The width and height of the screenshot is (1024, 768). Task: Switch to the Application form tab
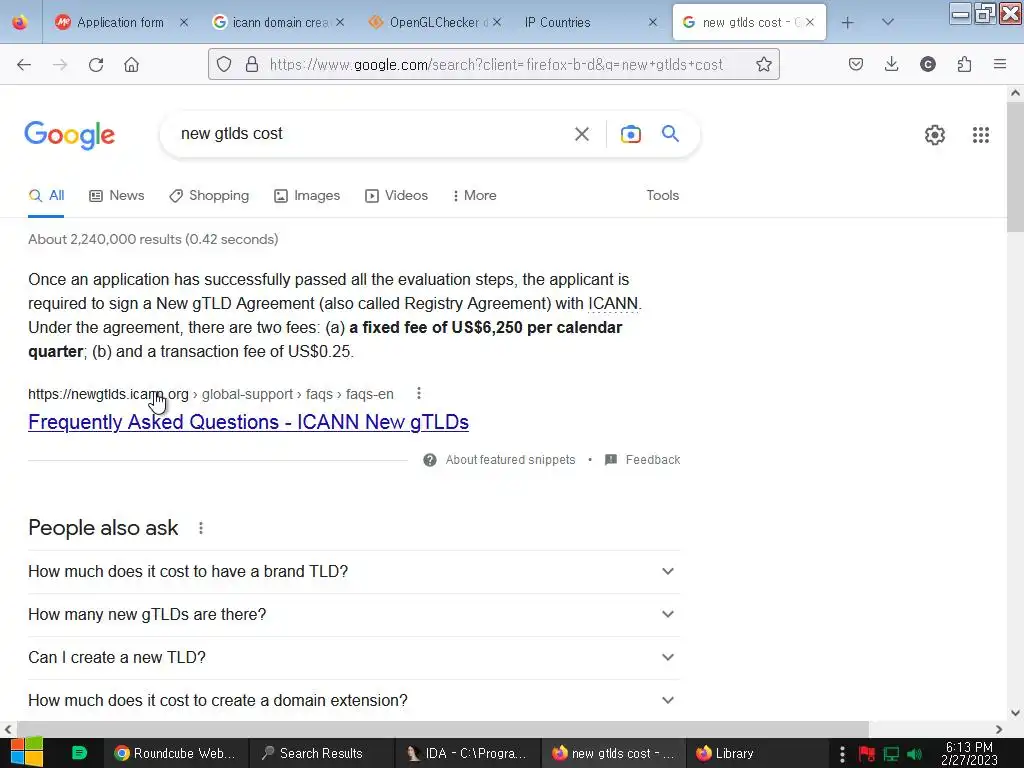121,22
